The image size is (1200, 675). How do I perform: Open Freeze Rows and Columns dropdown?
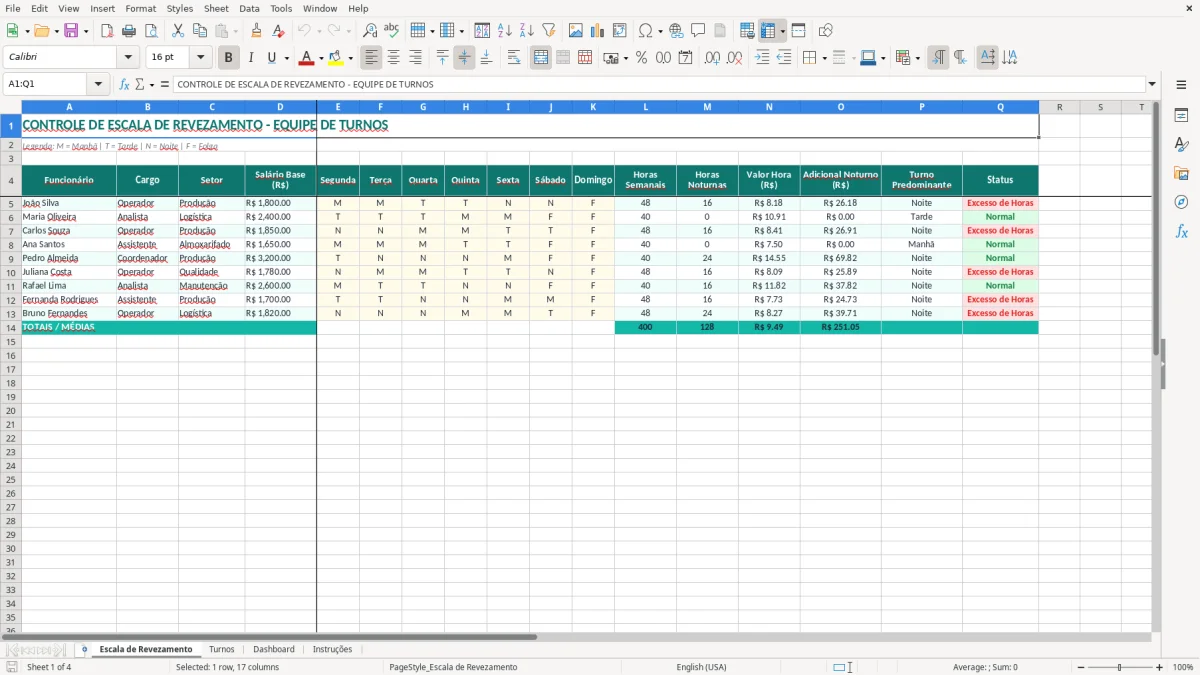(783, 31)
